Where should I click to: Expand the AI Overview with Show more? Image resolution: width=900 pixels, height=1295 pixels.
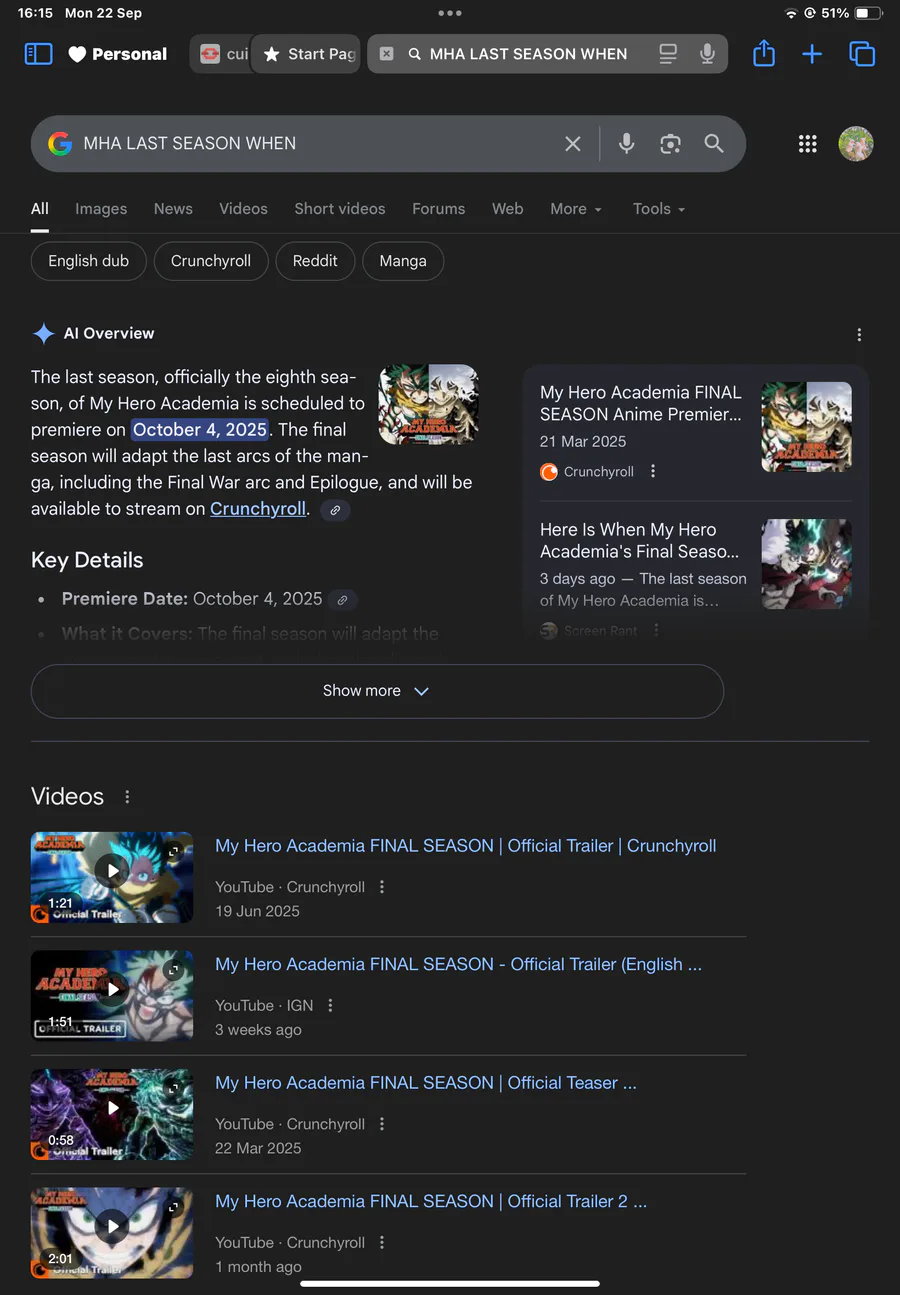(x=377, y=691)
